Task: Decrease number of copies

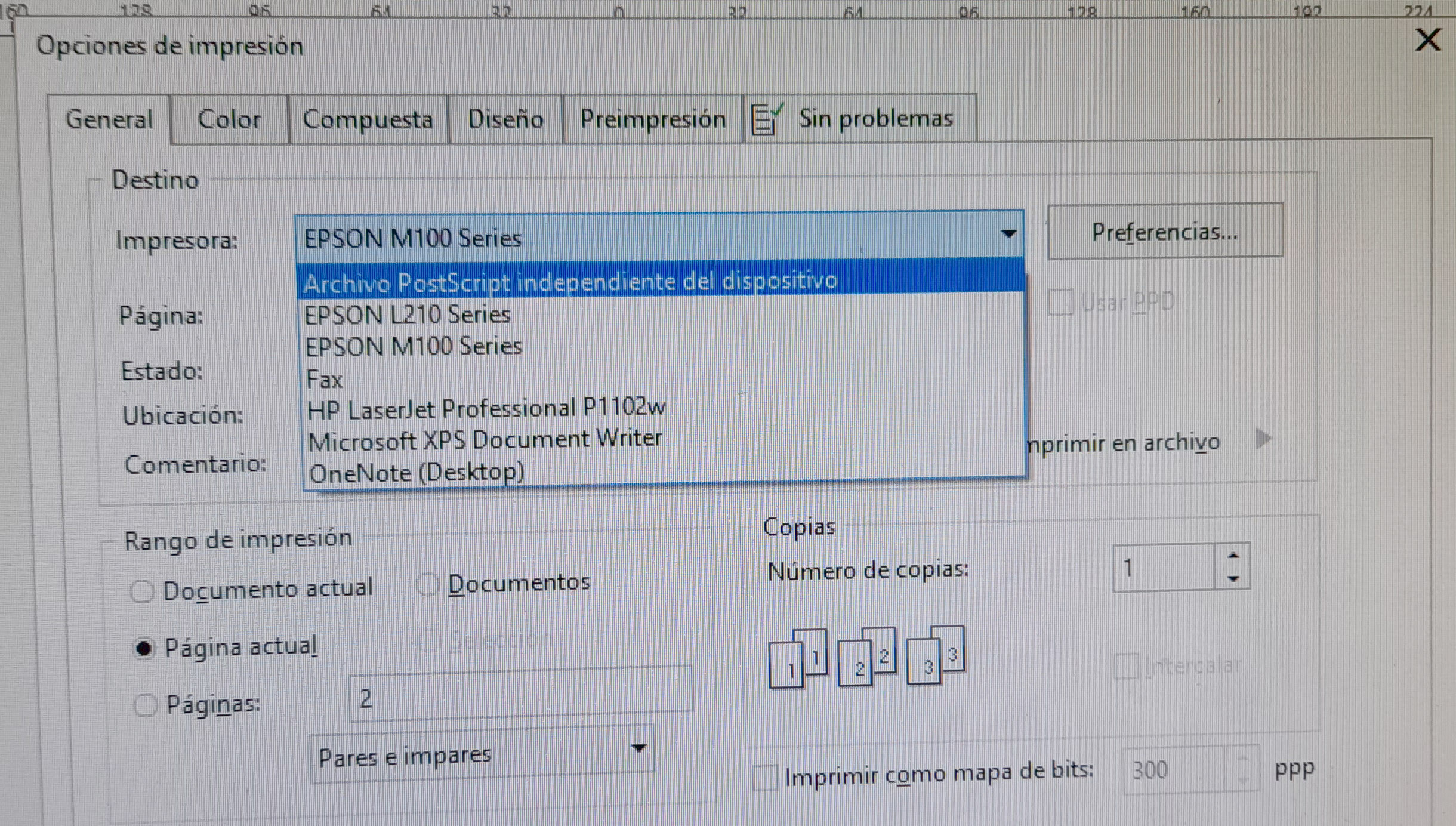Action: 1233,578
